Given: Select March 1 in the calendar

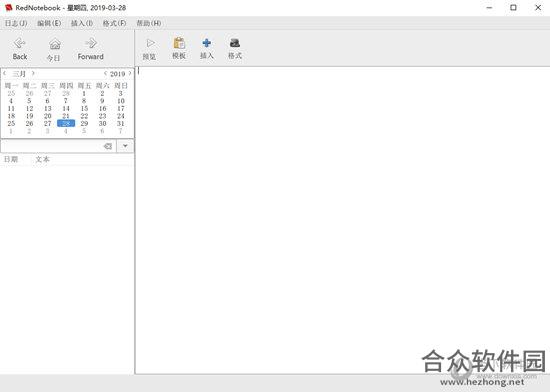Looking at the screenshot, I should click(84, 93).
